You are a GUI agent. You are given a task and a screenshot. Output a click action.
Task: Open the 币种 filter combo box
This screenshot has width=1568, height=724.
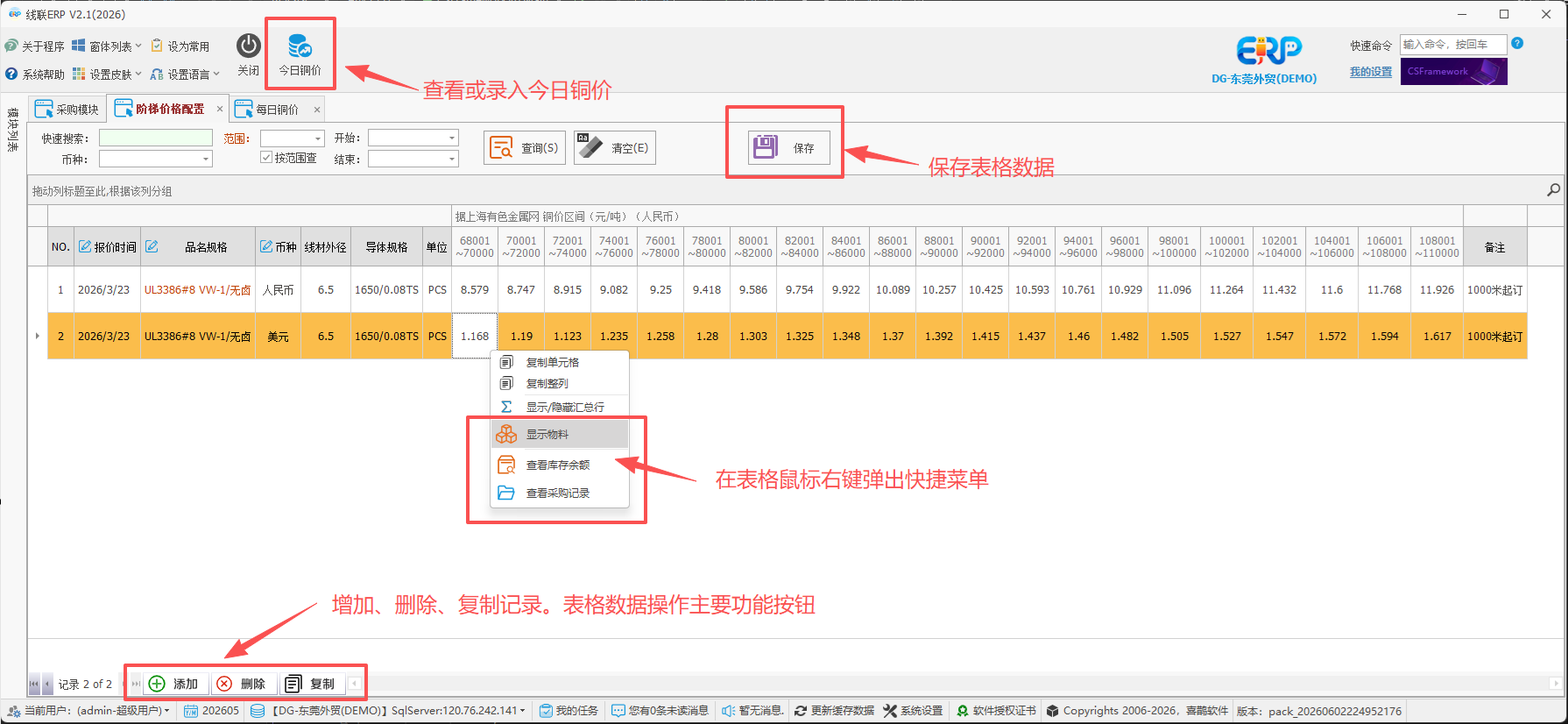tap(156, 159)
